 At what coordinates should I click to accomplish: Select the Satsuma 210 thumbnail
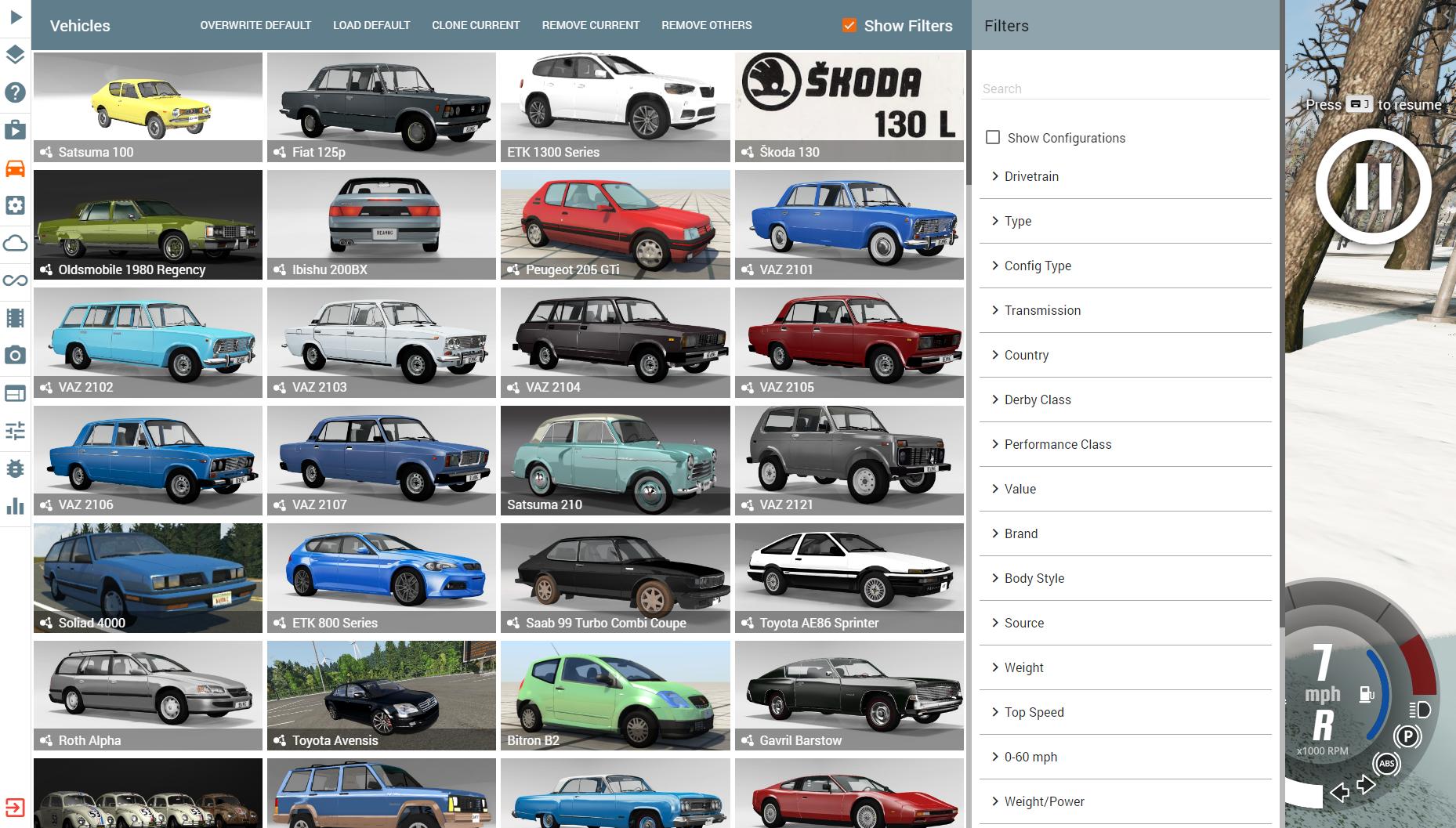615,461
